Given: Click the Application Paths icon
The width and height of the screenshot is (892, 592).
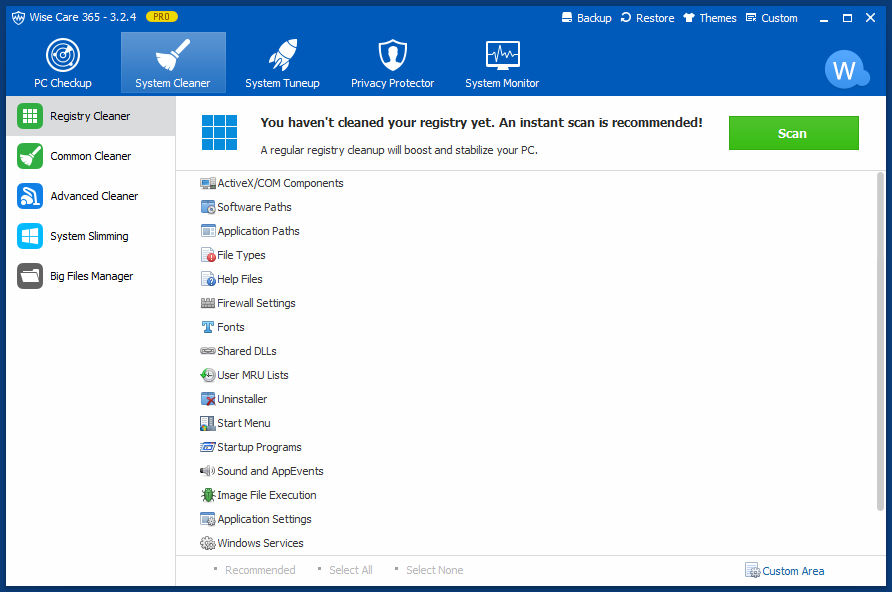Looking at the screenshot, I should click(x=208, y=231).
